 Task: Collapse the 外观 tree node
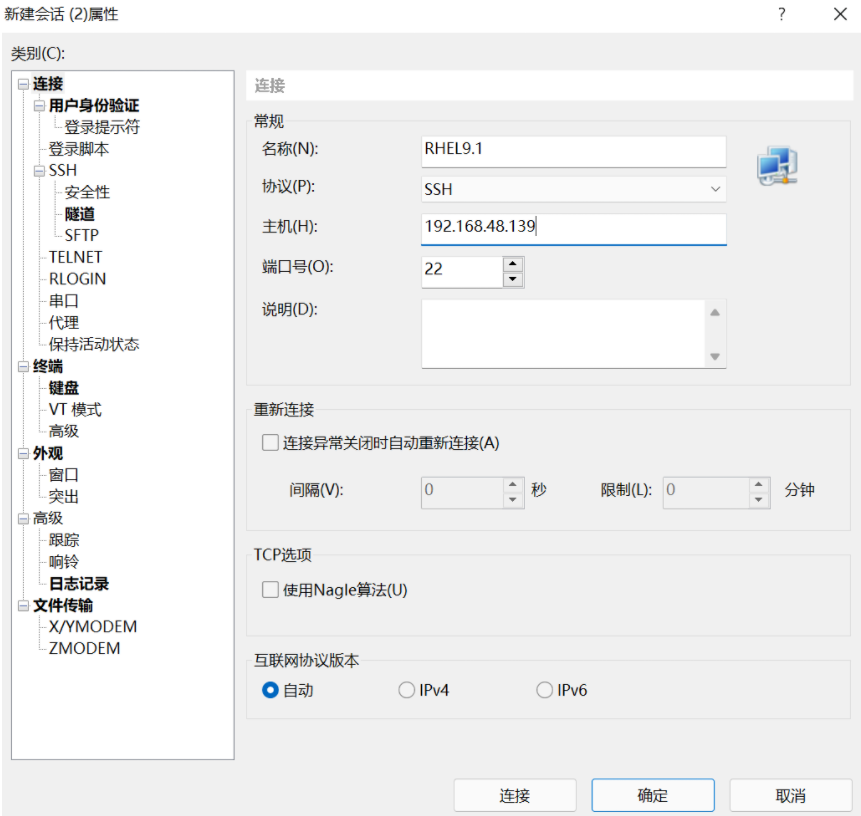coord(23,453)
